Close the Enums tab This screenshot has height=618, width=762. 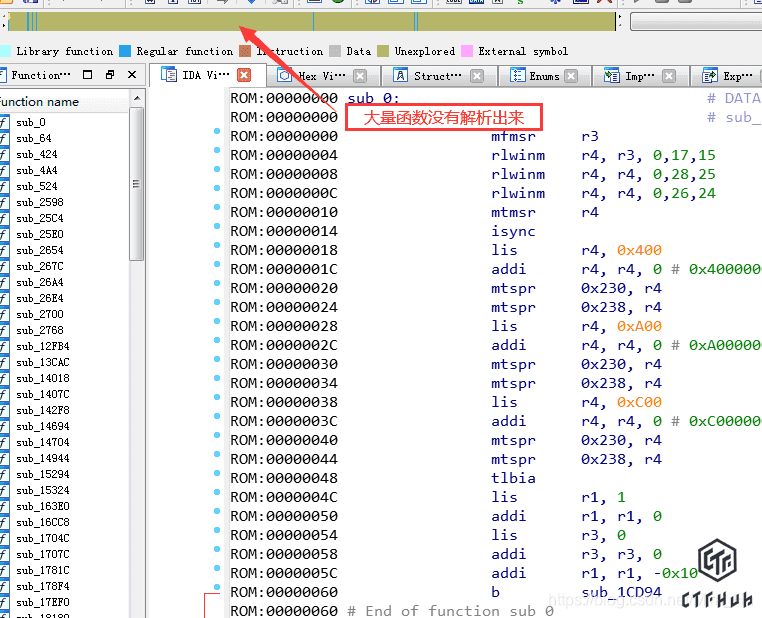[570, 76]
